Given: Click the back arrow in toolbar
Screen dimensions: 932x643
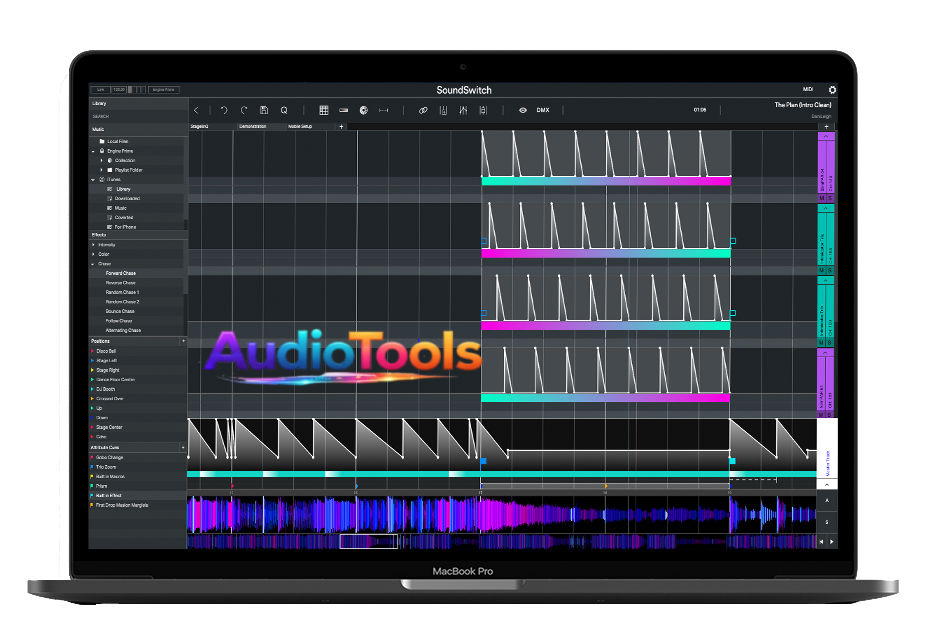Looking at the screenshot, I should [x=196, y=110].
